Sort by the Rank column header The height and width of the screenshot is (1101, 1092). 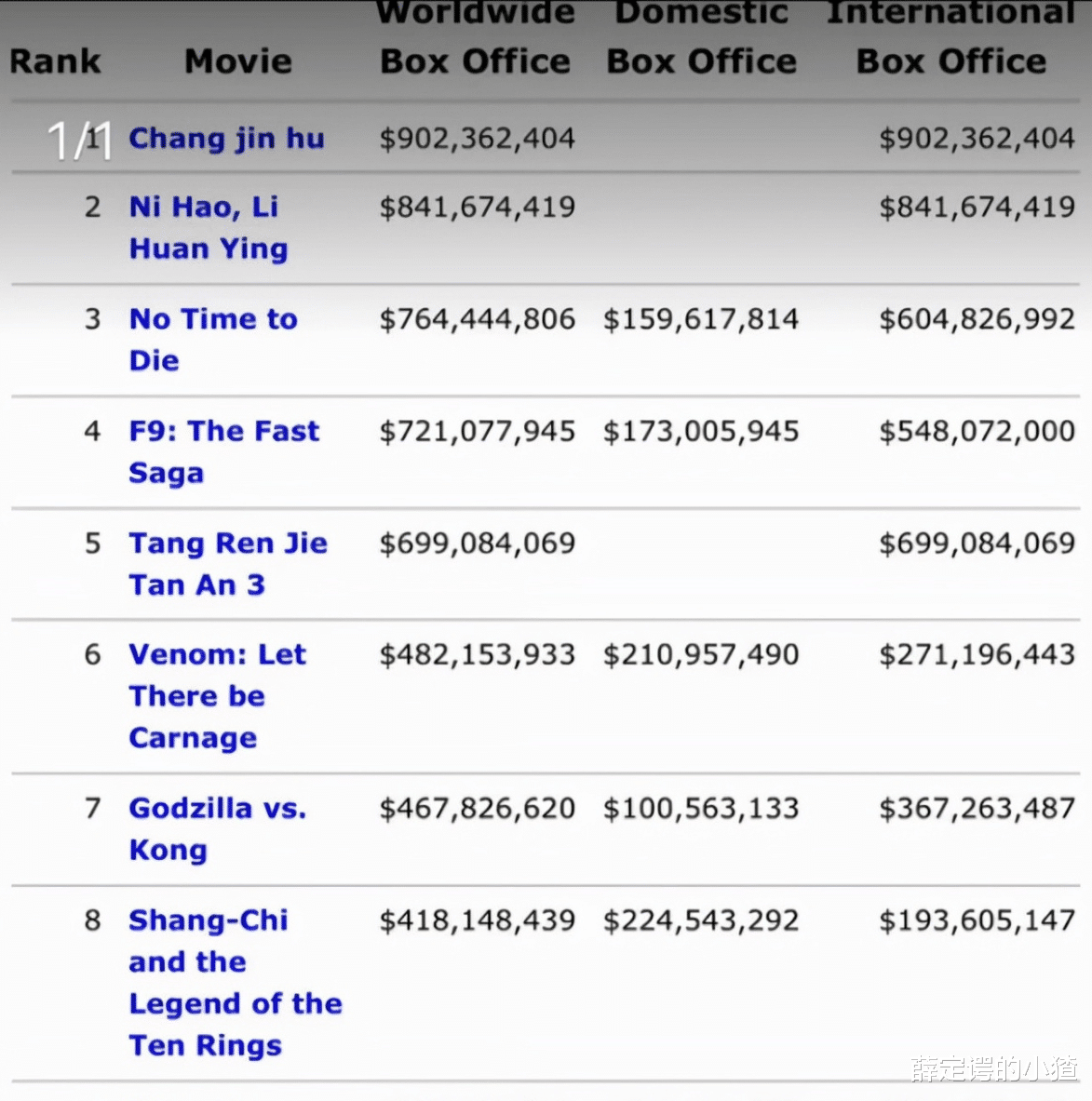click(x=55, y=61)
